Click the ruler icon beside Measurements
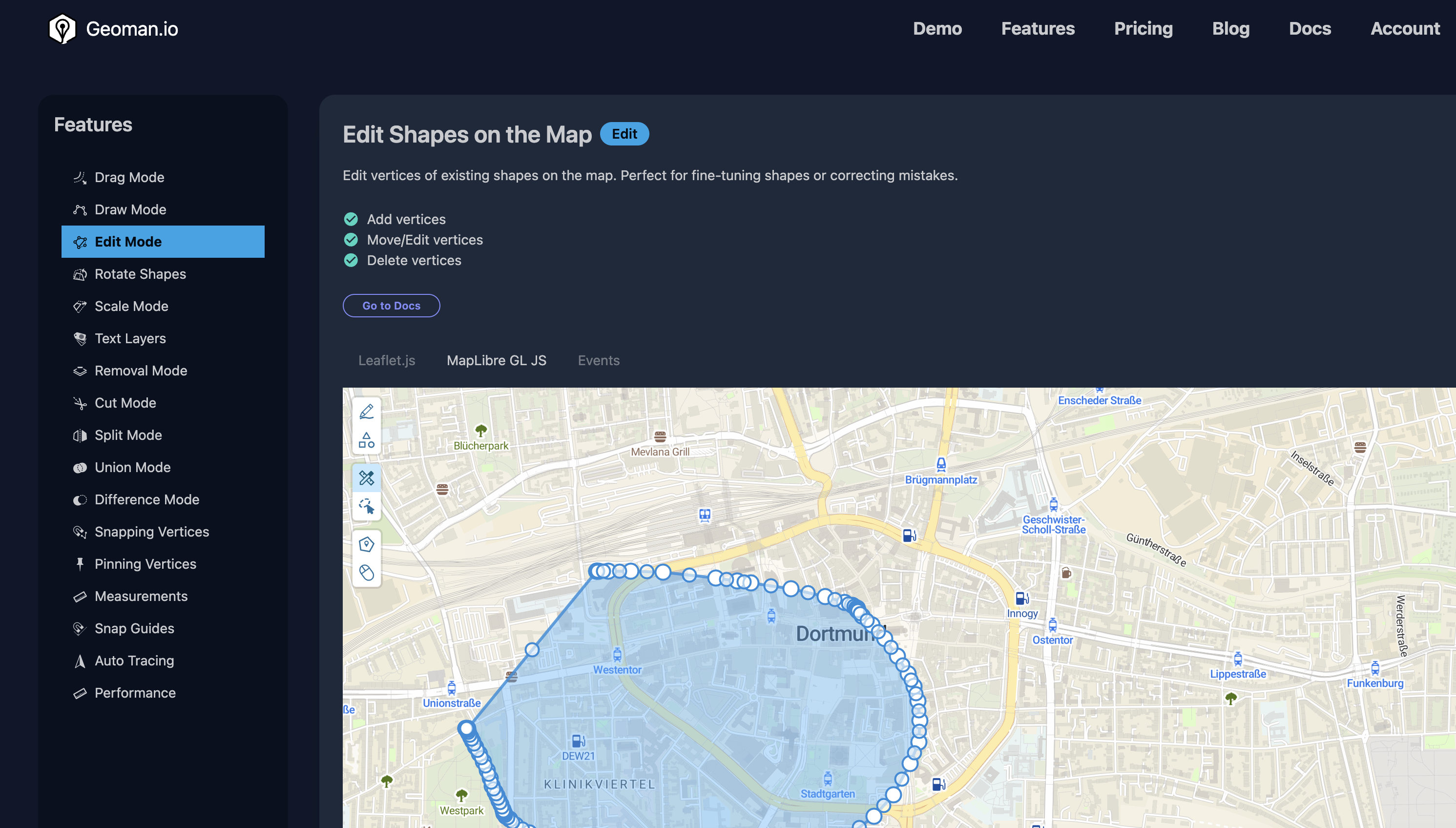 click(80, 596)
